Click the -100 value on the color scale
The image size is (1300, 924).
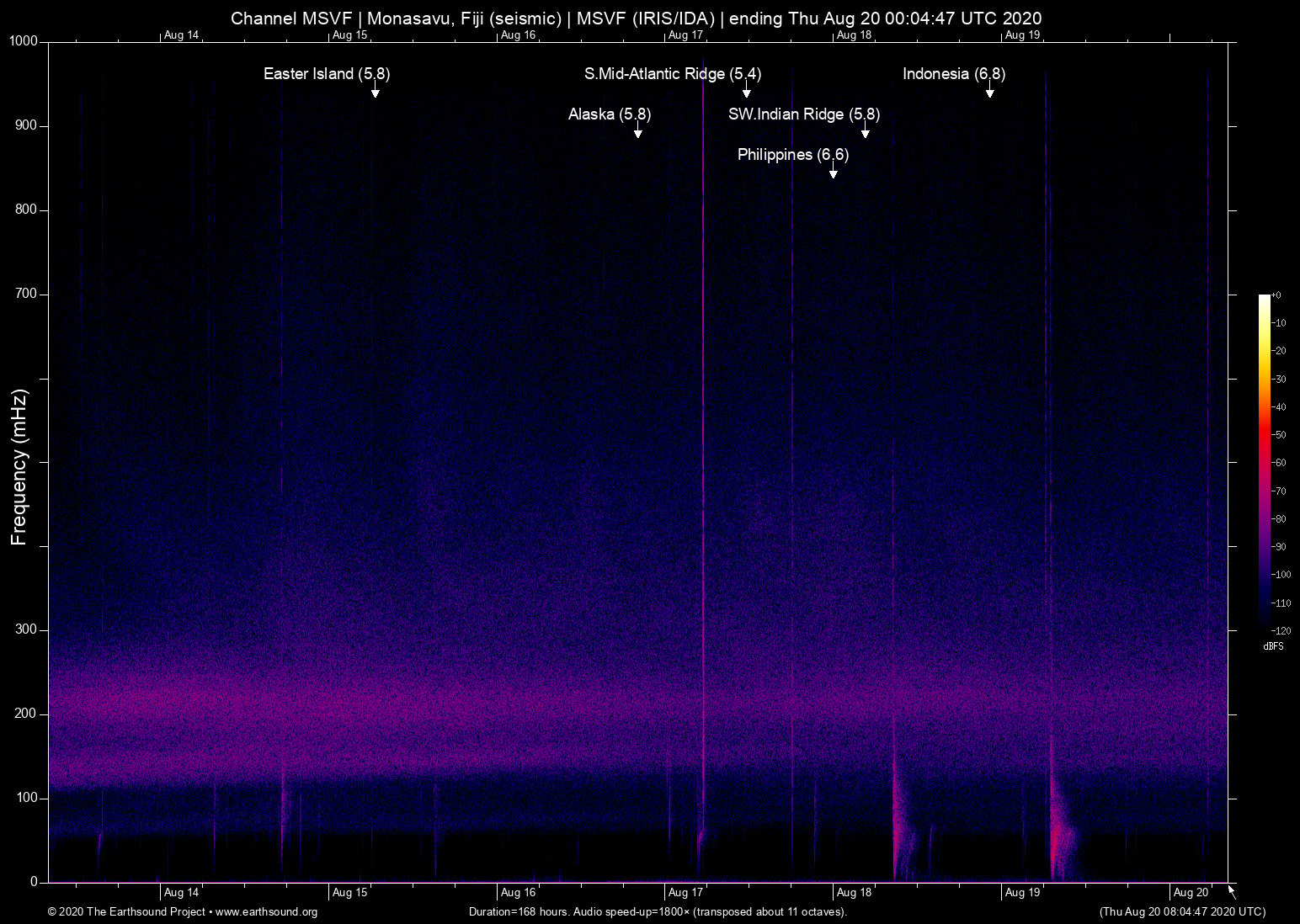click(x=1281, y=575)
